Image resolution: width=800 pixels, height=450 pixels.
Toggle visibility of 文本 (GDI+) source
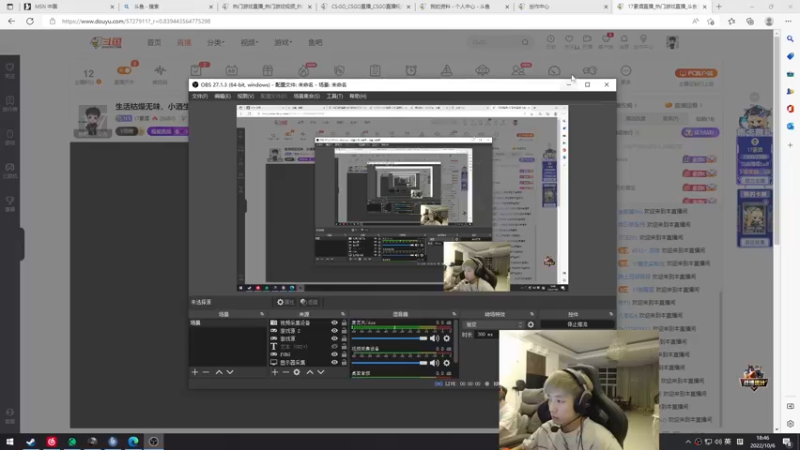pyautogui.click(x=334, y=346)
